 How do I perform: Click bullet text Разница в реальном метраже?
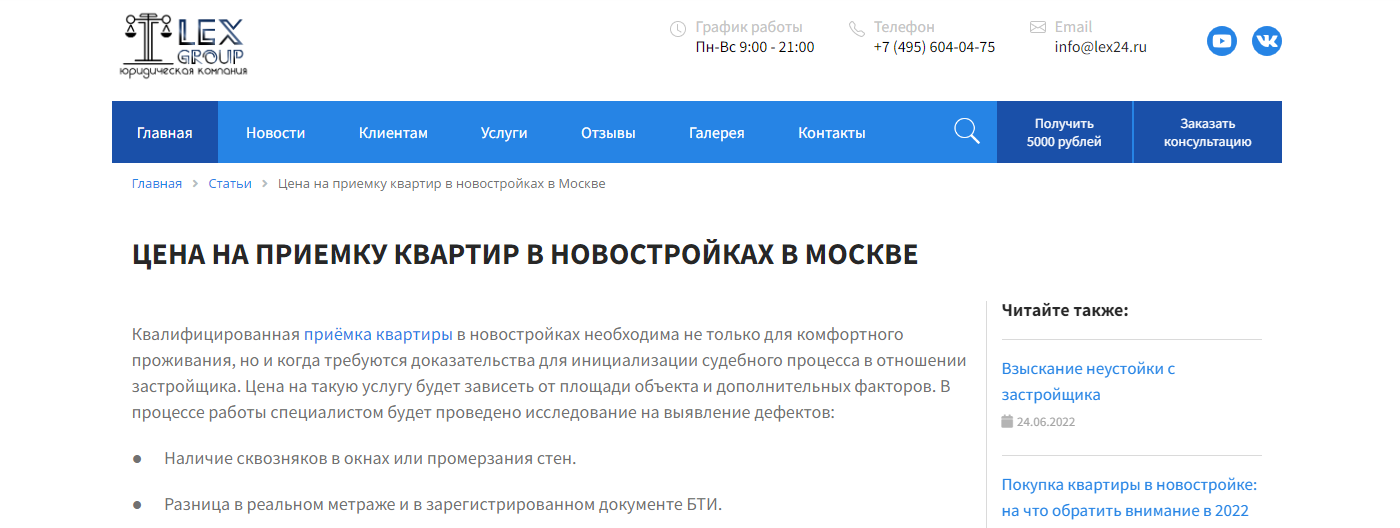(443, 504)
